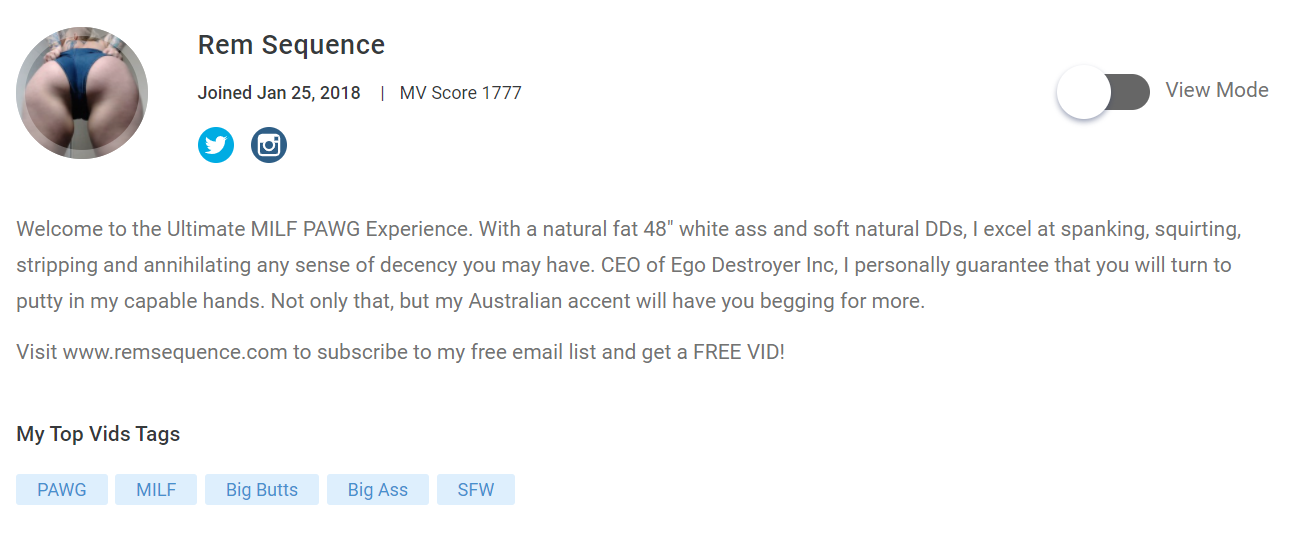Open the Instagram profile icon
Viewport: 1295px width, 543px height.
(x=269, y=145)
